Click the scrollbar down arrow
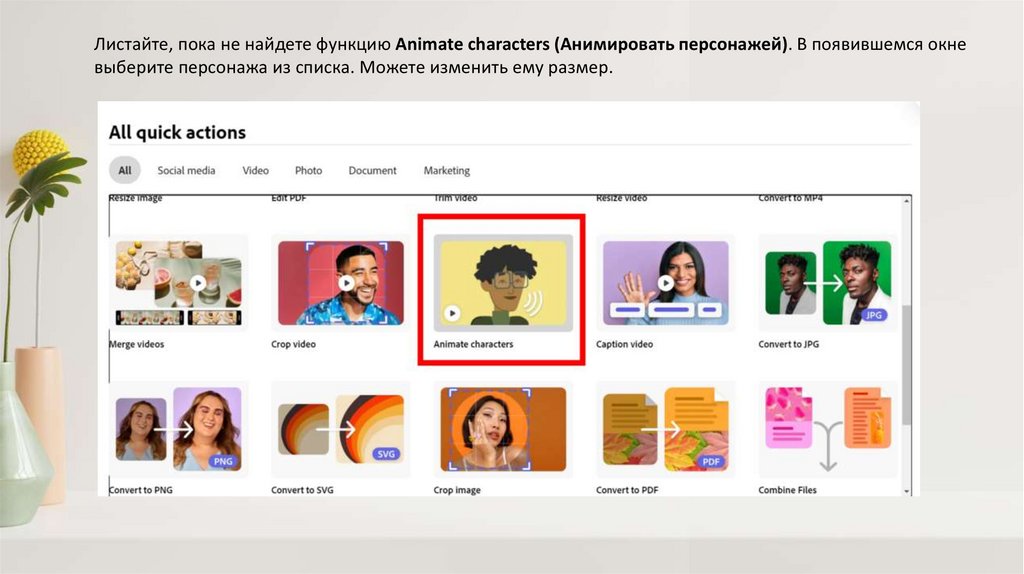This screenshot has width=1024, height=574. (906, 491)
